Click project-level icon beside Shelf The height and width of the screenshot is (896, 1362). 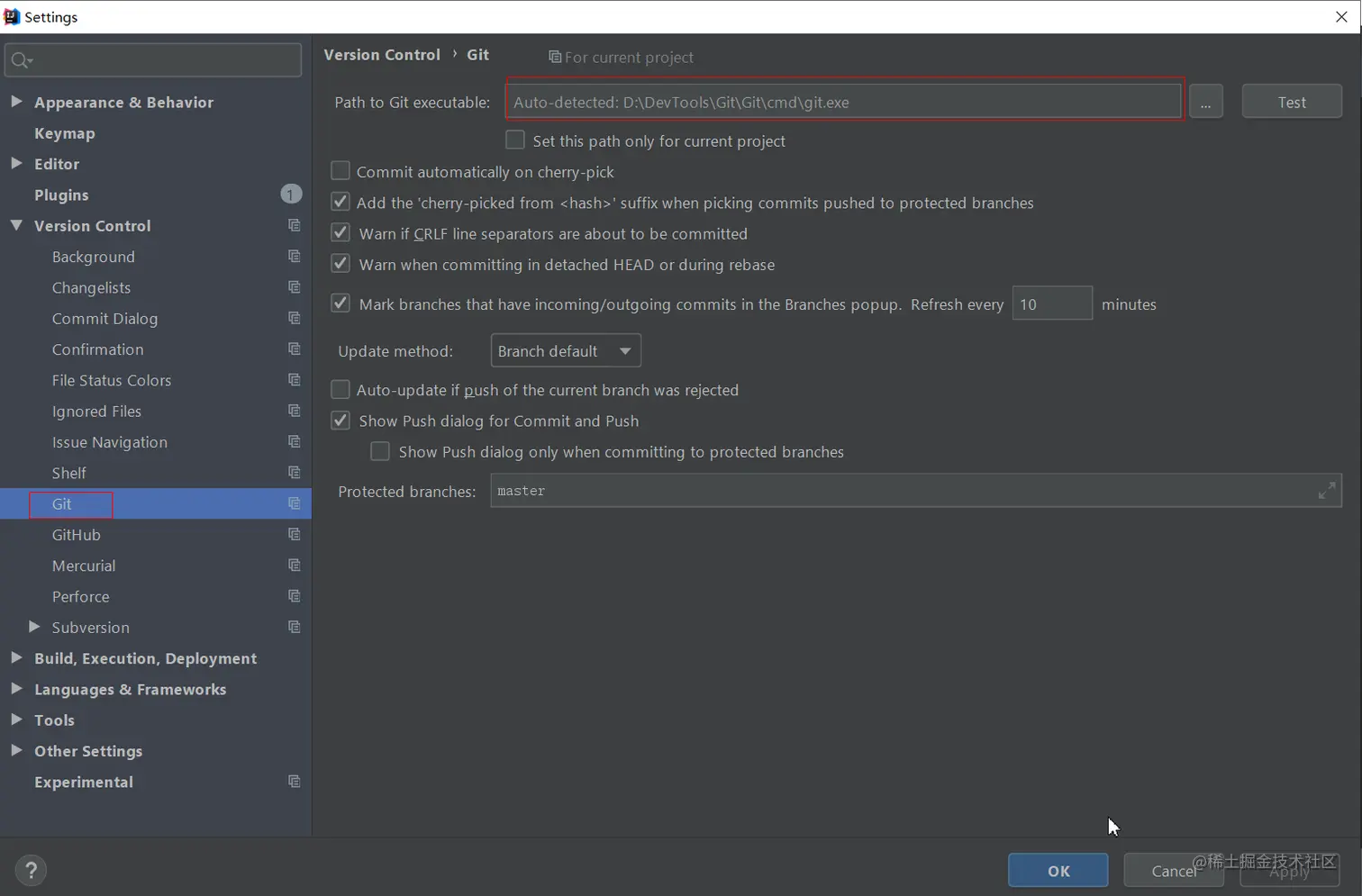click(294, 473)
